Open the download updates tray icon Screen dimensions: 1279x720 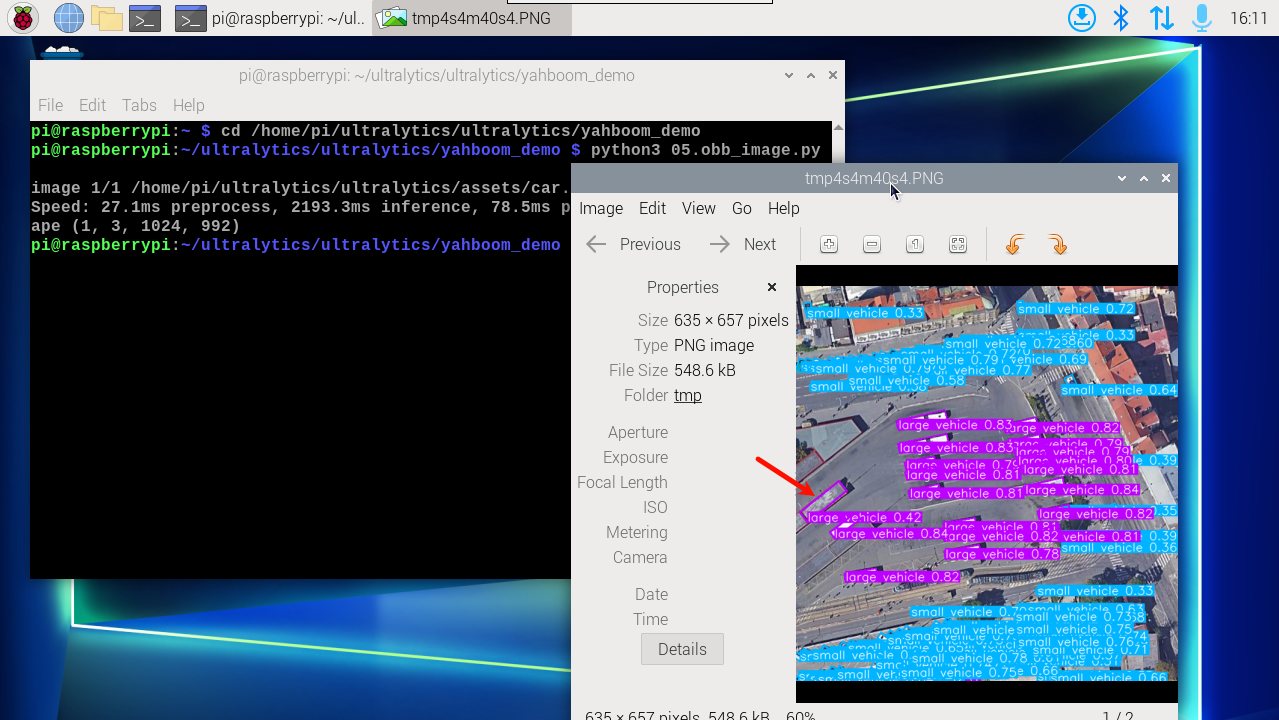click(1082, 18)
